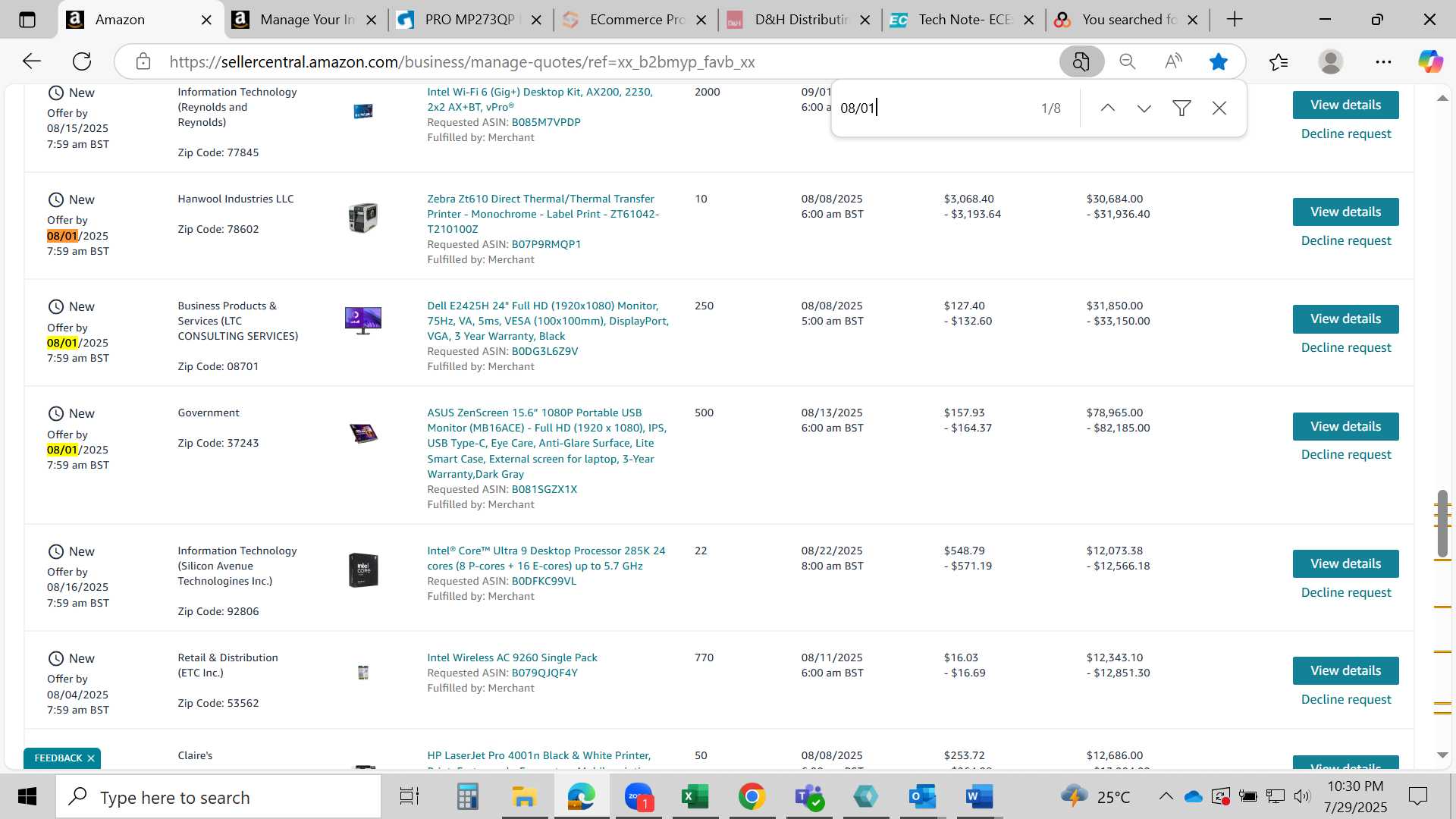Viewport: 1456px width, 819px height.
Task: Click the zoom out magnifier icon
Action: pos(1128,61)
